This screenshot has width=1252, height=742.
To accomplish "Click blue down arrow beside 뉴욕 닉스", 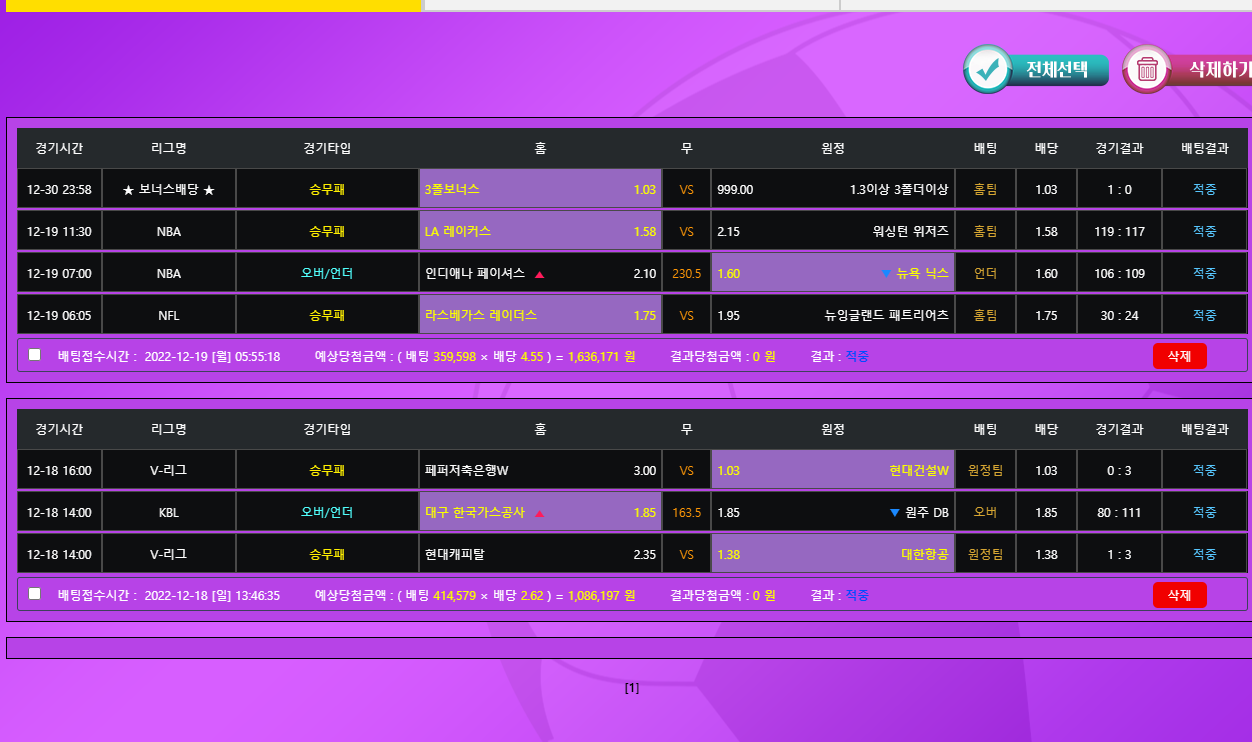I will tap(885, 273).
